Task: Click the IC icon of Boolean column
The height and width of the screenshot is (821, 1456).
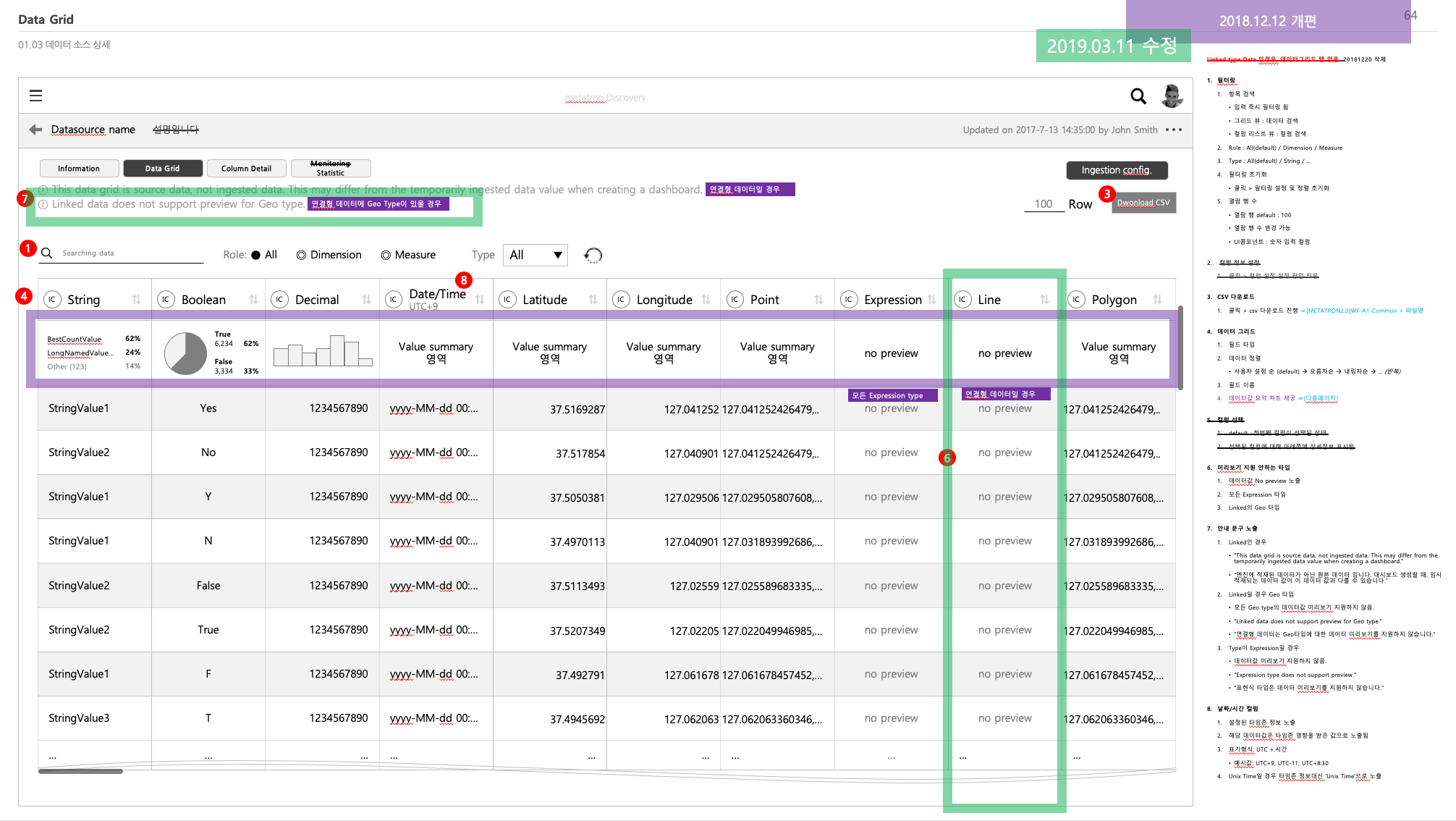Action: coord(166,300)
